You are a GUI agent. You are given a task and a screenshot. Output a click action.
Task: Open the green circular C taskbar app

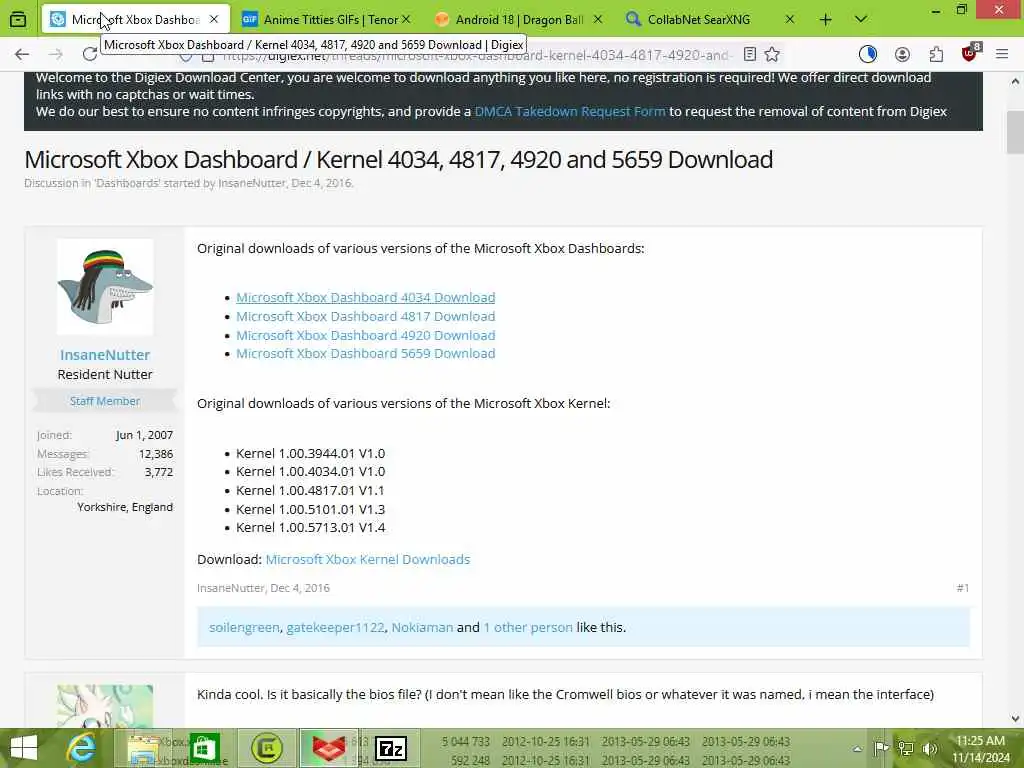point(266,748)
